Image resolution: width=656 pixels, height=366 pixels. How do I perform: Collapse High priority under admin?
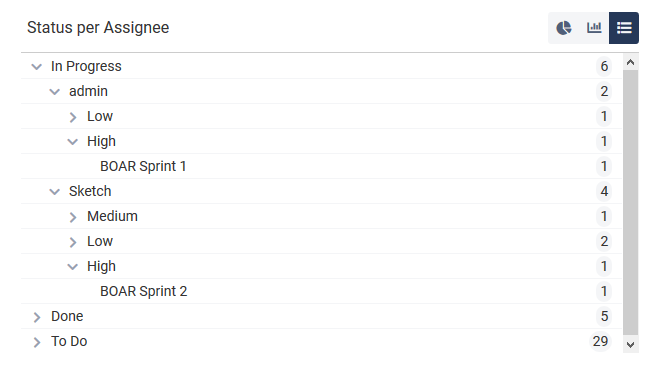[x=73, y=142]
